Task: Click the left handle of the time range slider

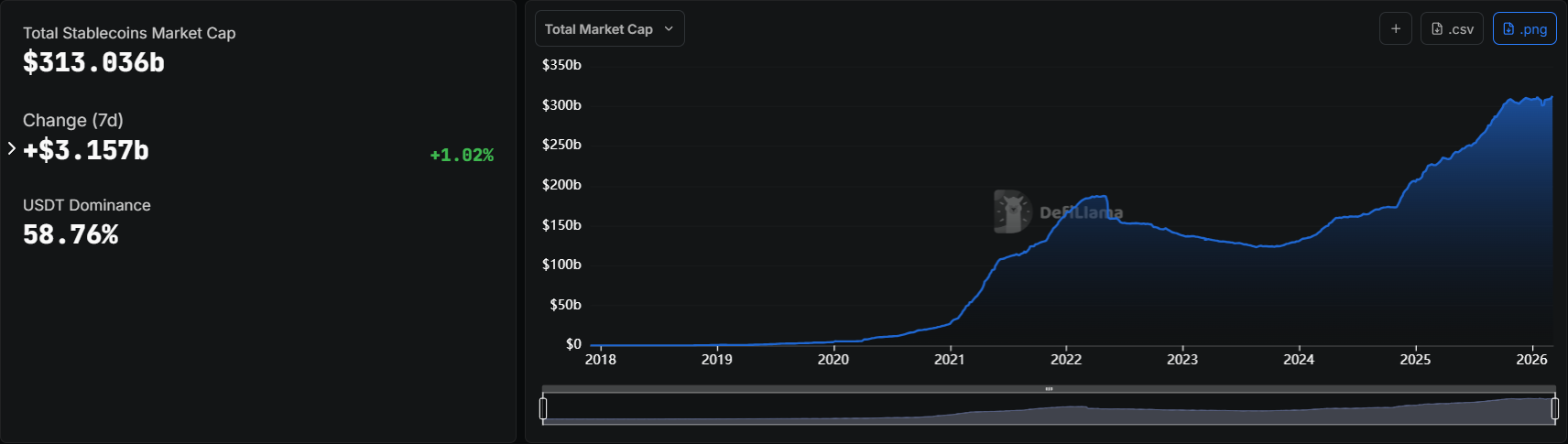Action: coord(543,408)
